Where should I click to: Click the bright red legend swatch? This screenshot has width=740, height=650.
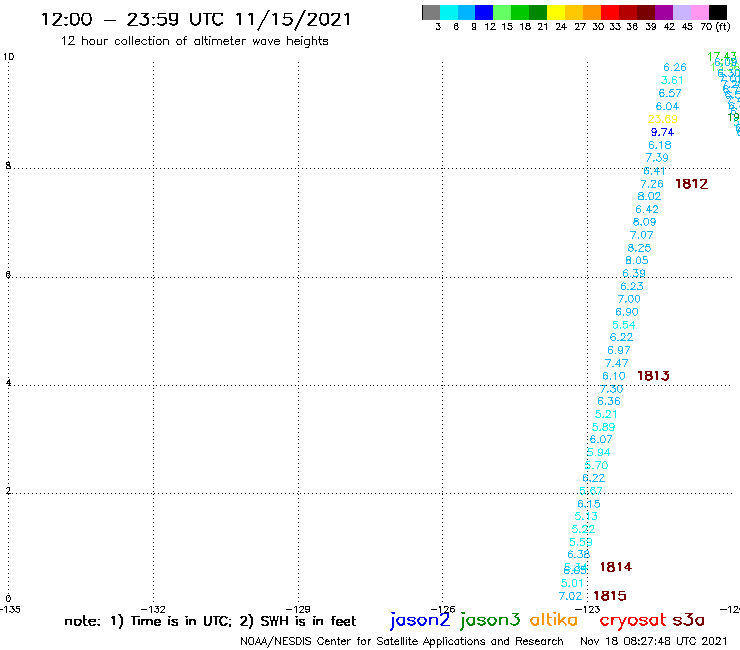coord(610,12)
